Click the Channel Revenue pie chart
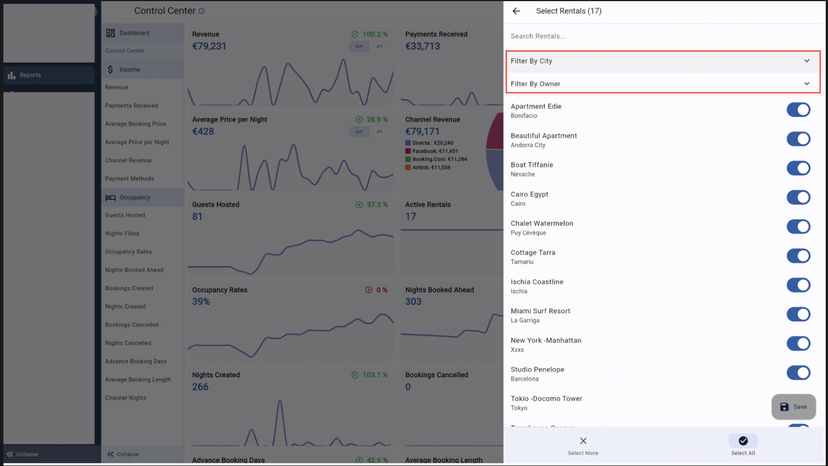The height and width of the screenshot is (466, 828). pos(493,150)
